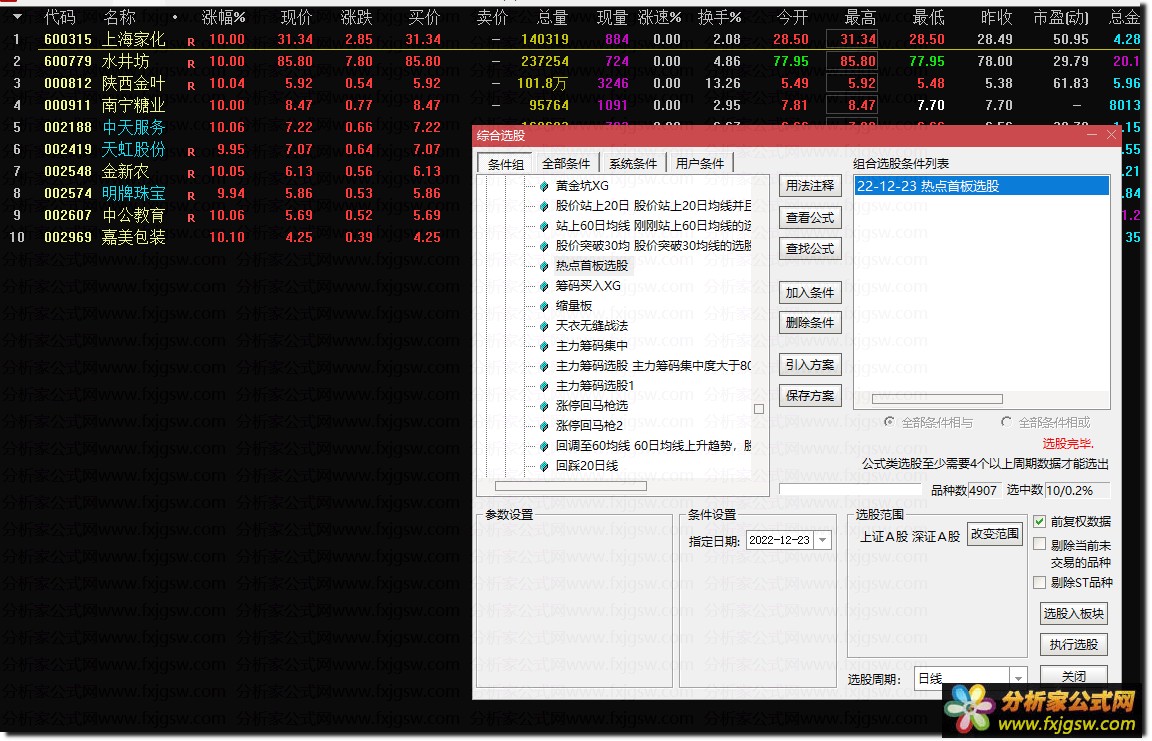Open the triangle menu left of 代码 header
This screenshot has height=741, width=1152.
coord(17,16)
